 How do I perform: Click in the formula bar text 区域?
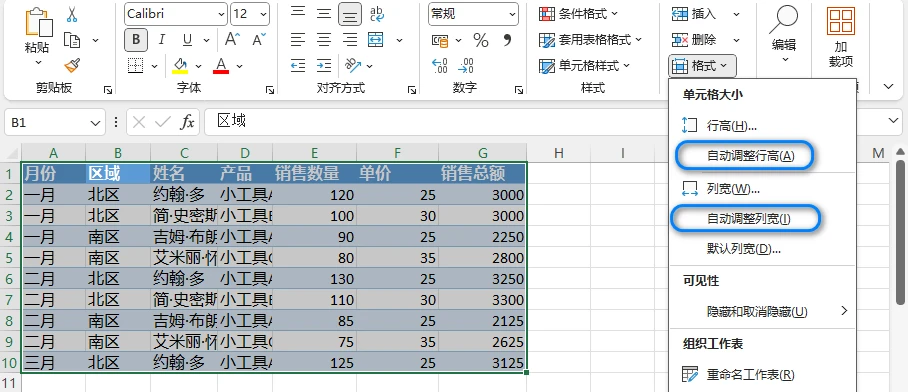click(x=232, y=120)
